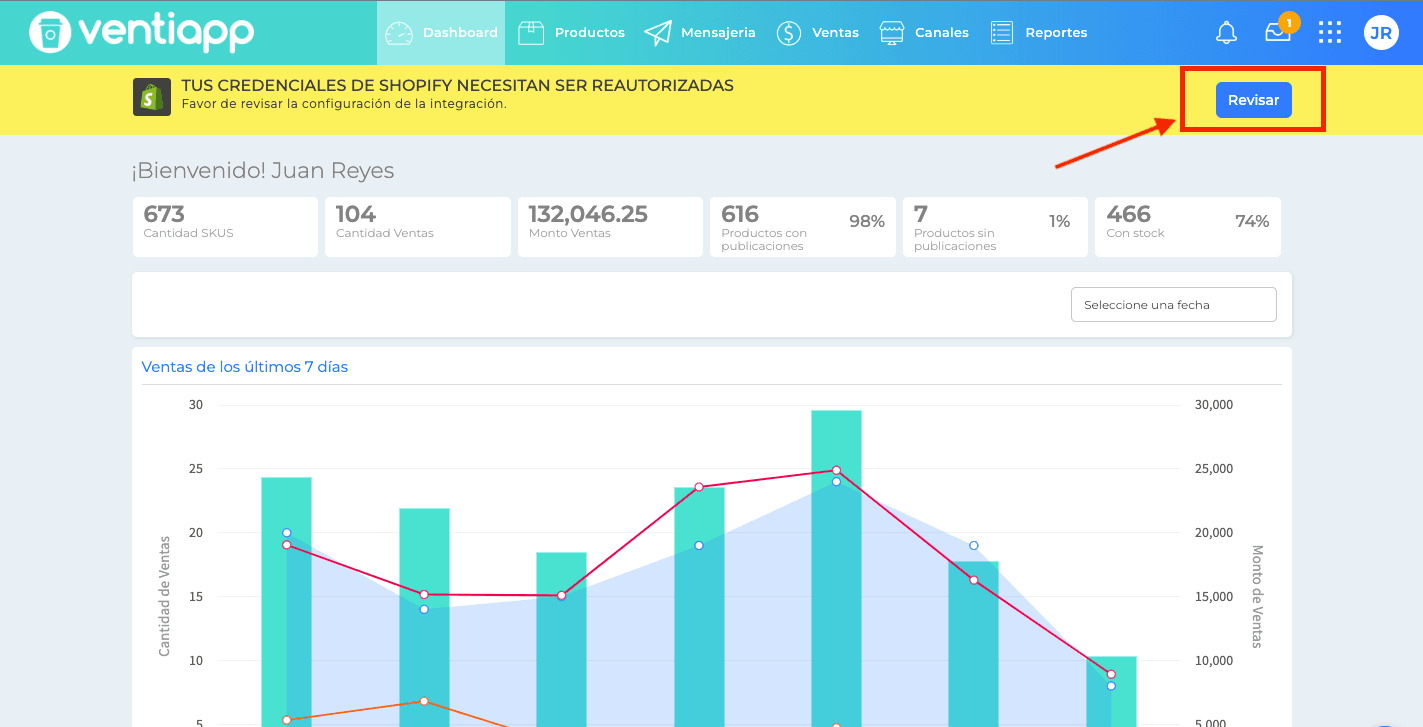The image size is (1423, 727).
Task: Click the 'Seleccione una fecha' date field
Action: click(1174, 305)
